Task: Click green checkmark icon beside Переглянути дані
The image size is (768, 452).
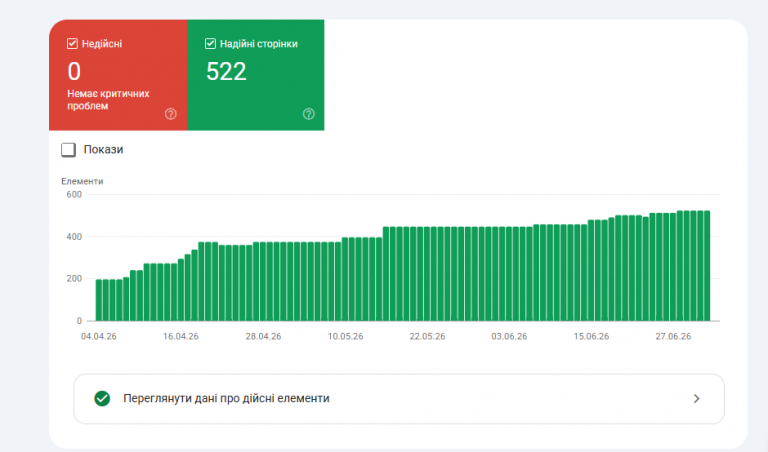Action: coord(102,399)
